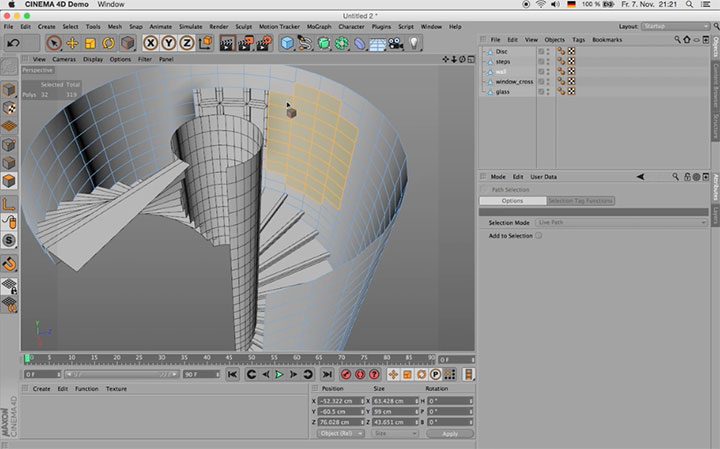
Task: Open the Object (Rel) dropdown
Action: tap(340, 433)
